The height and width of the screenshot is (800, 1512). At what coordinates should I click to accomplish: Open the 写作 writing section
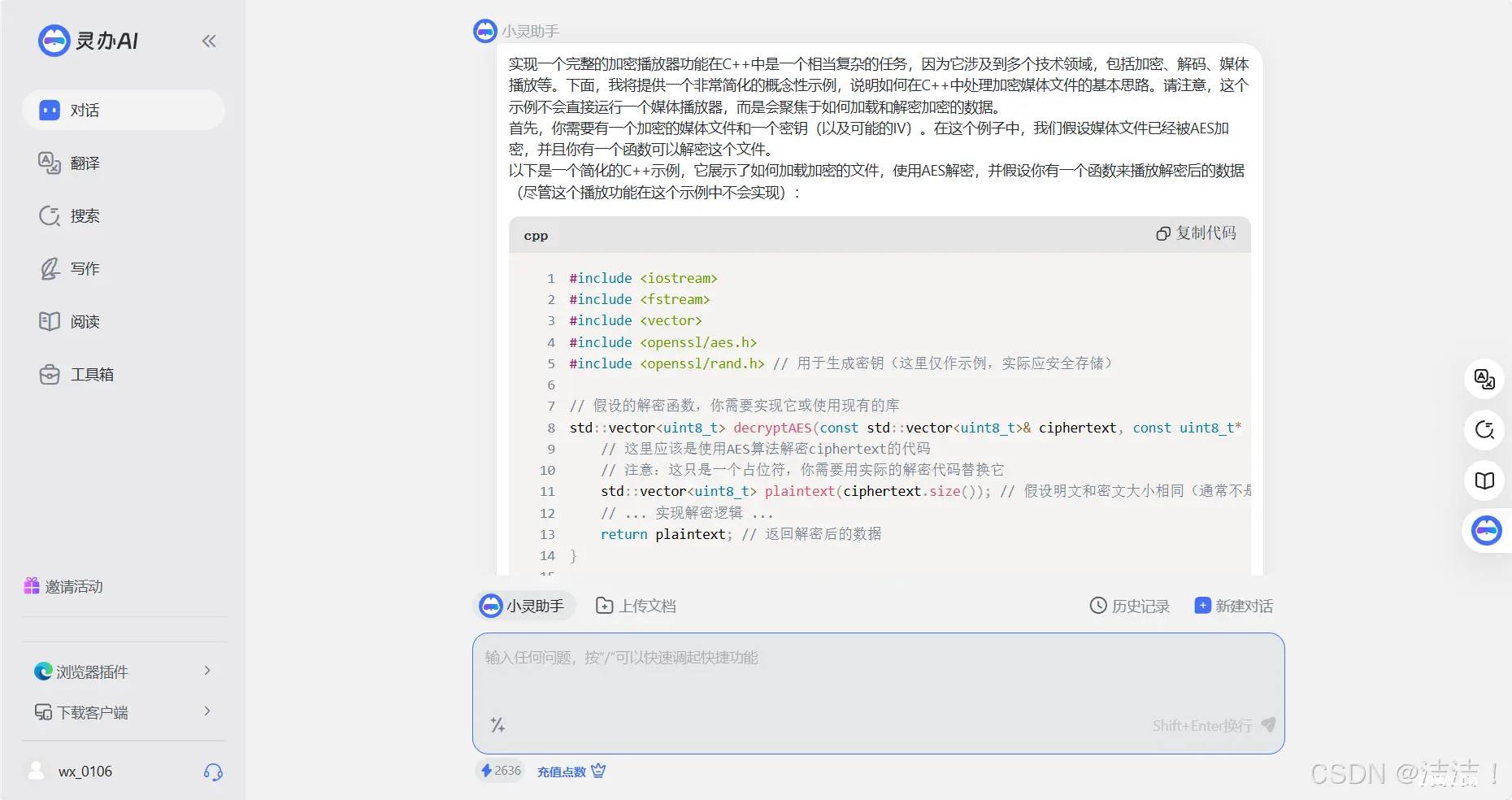point(124,268)
